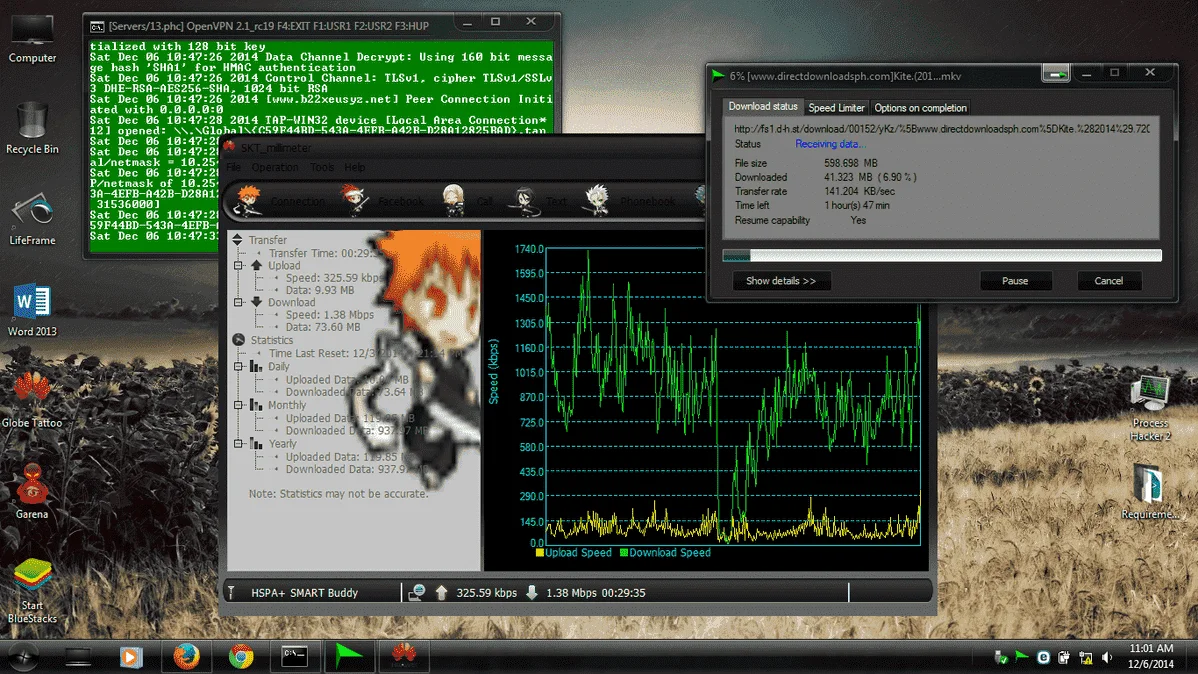1198x674 pixels.
Task: Click the network tray icon
Action: point(1086,657)
